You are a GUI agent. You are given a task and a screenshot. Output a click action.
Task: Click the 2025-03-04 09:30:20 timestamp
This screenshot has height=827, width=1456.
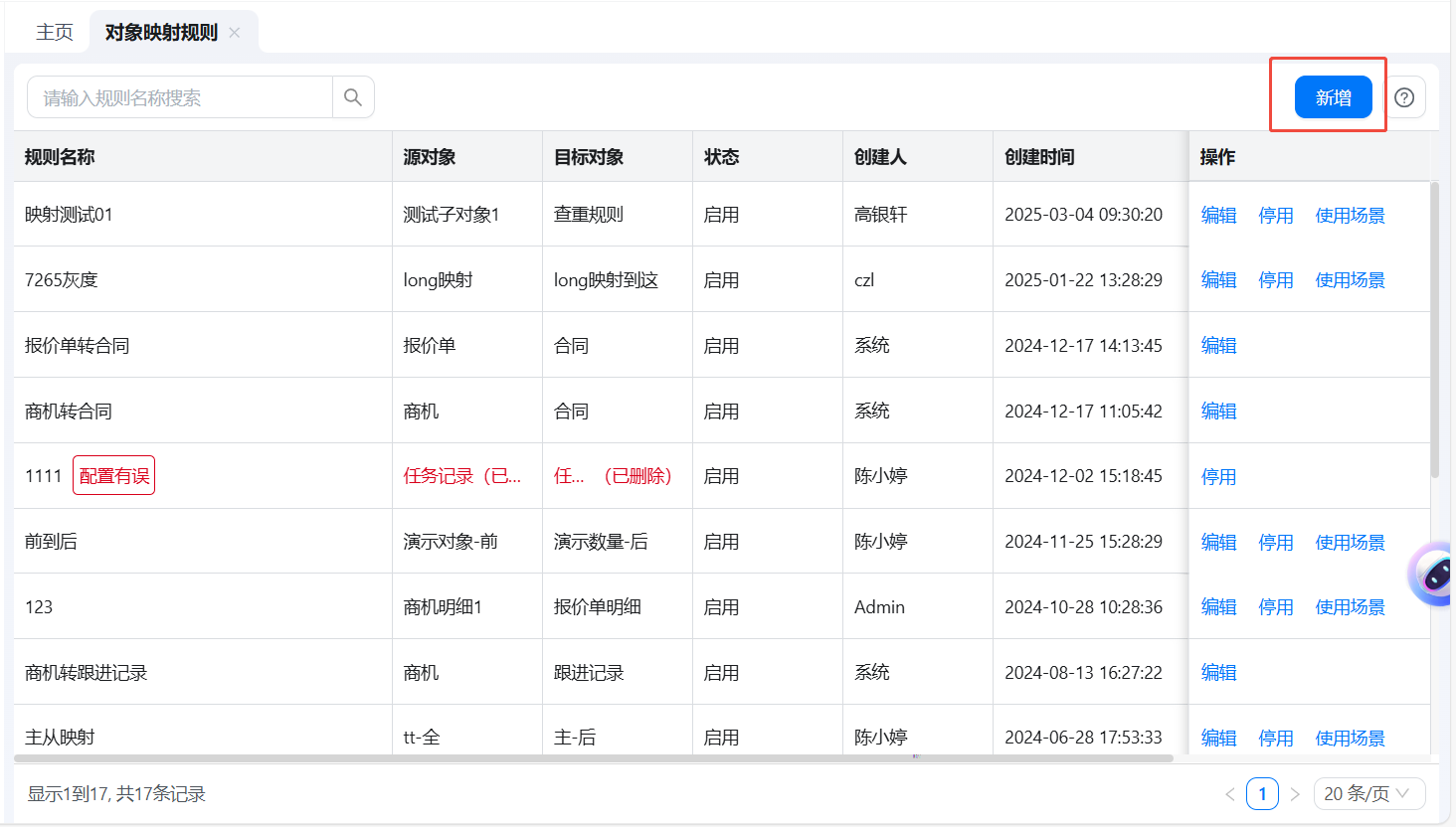1083,215
